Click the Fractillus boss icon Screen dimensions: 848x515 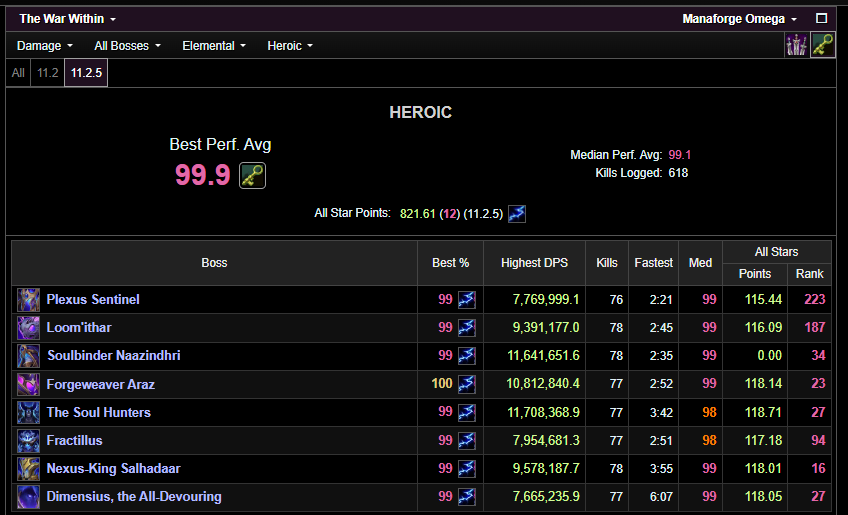(28, 440)
